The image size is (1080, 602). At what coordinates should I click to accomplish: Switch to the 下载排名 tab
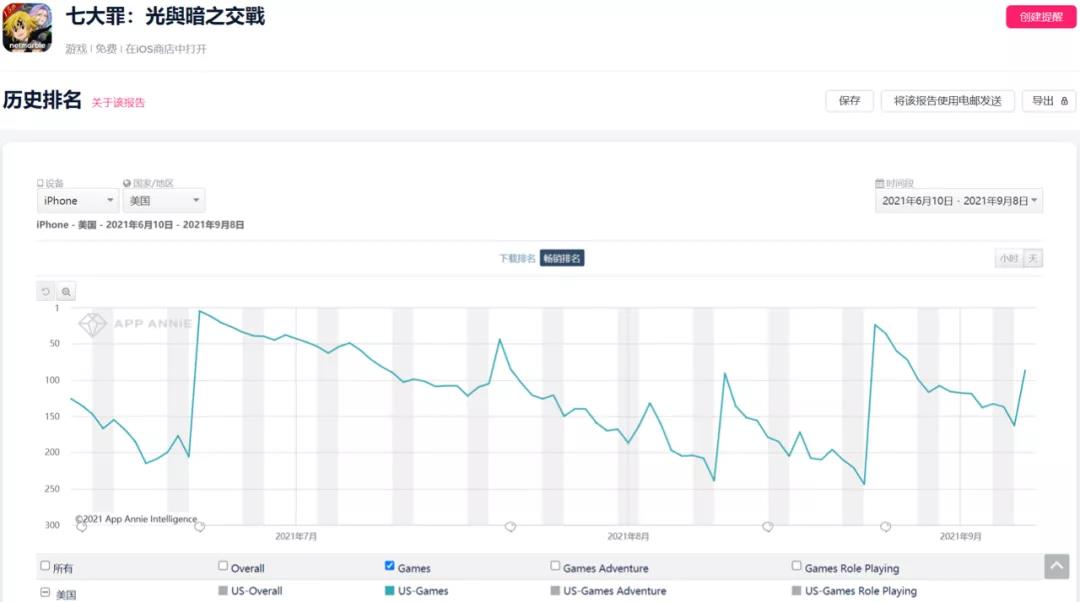pos(517,258)
